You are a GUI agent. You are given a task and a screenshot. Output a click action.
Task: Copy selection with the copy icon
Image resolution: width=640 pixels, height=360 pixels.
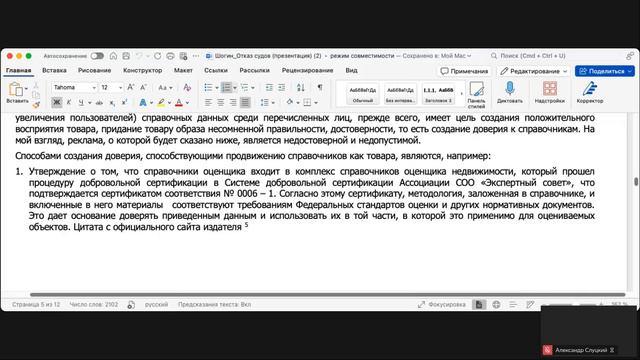36,95
